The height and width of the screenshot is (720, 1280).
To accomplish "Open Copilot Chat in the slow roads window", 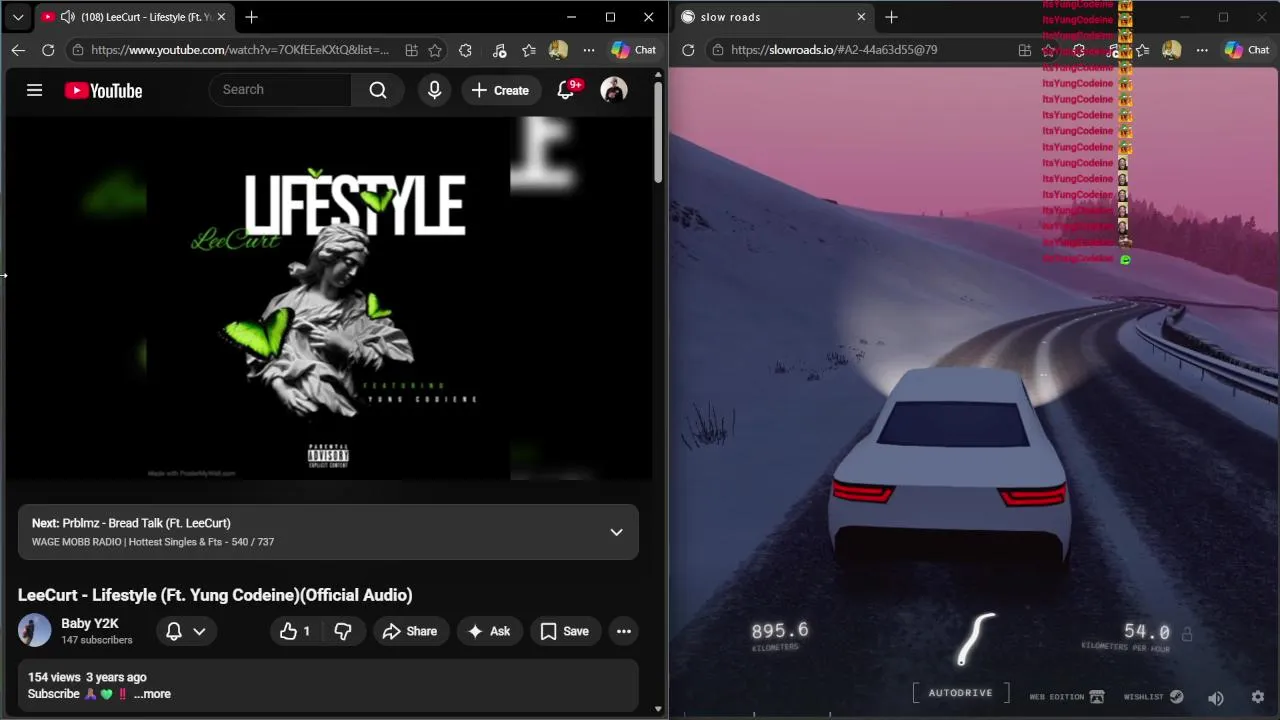I will click(x=1248, y=50).
